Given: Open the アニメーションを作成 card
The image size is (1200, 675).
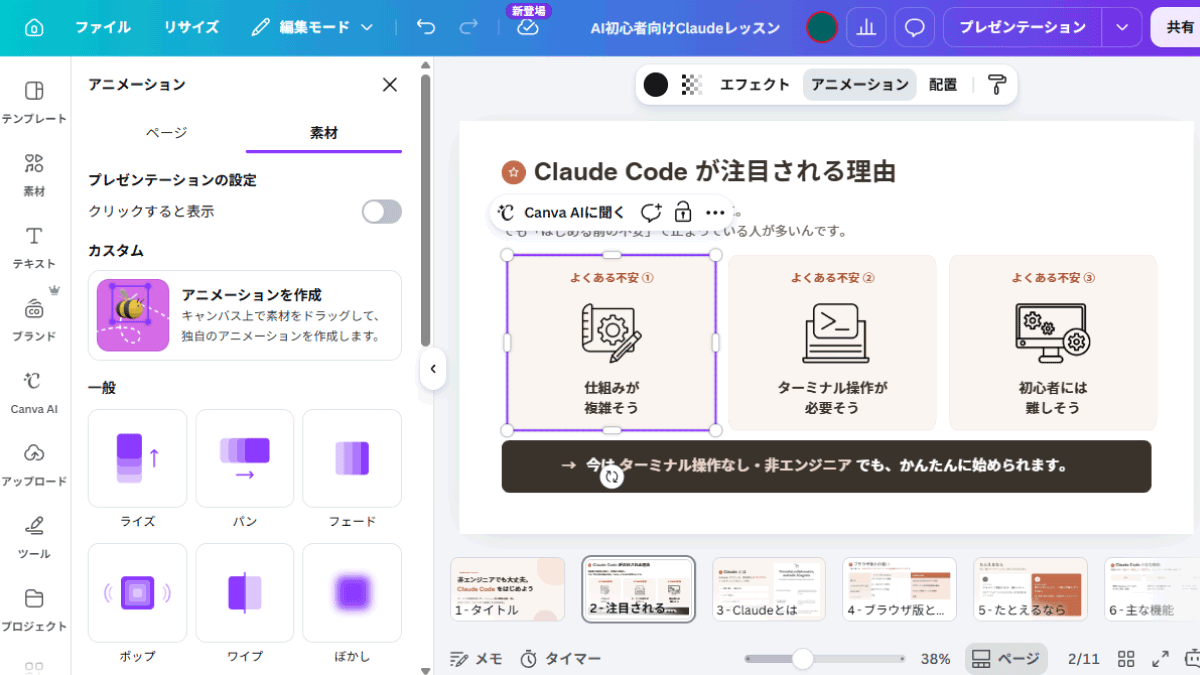Looking at the screenshot, I should (245, 315).
